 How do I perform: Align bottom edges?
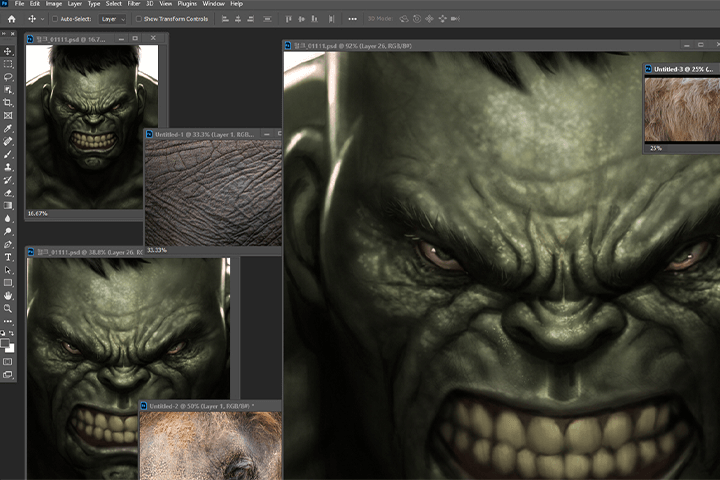(x=315, y=19)
